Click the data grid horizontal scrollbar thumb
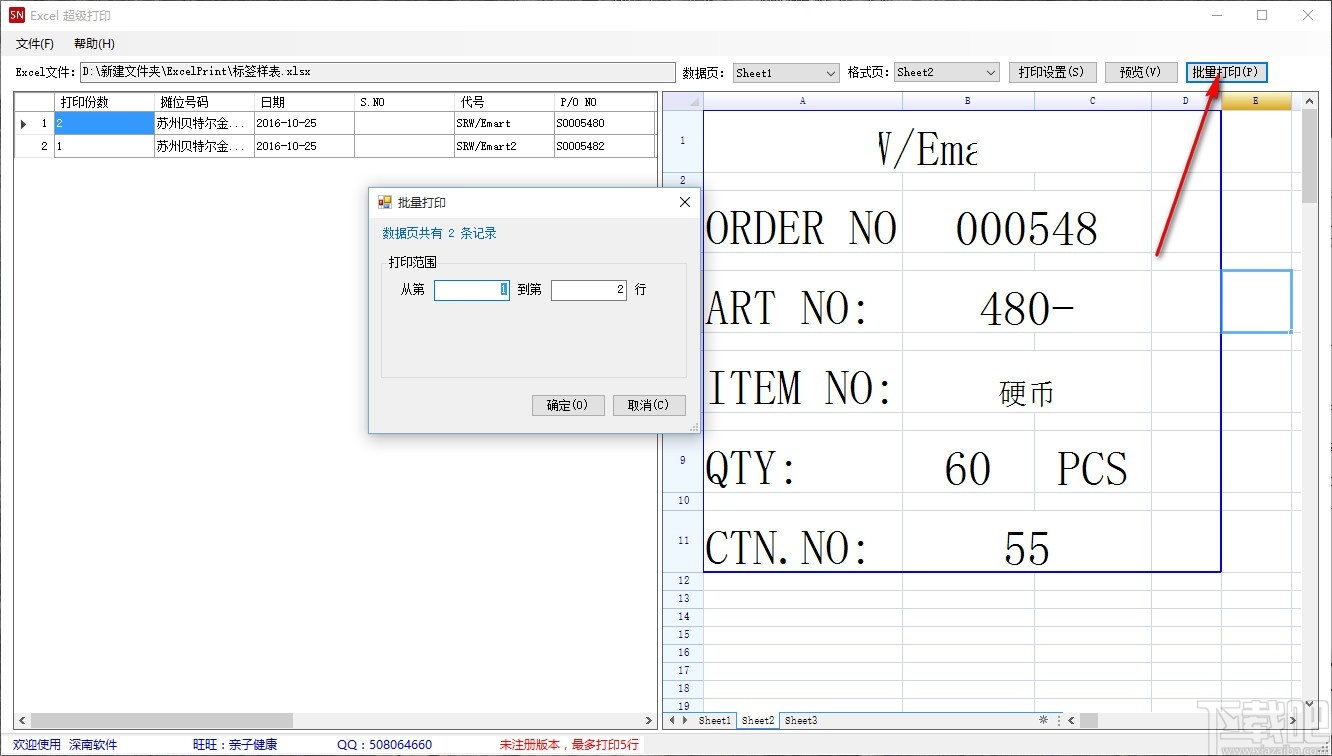Screen dimensions: 1332x756 pyautogui.click(x=162, y=720)
